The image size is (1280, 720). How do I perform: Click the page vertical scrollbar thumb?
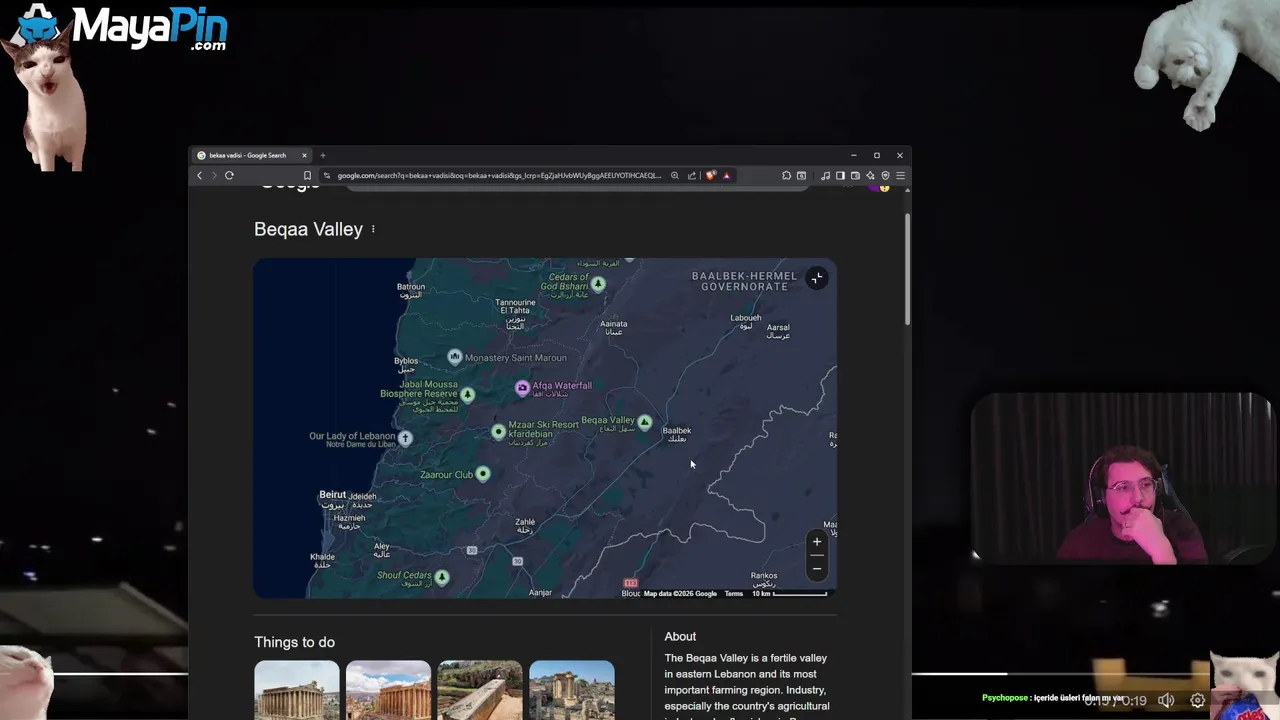pos(908,270)
